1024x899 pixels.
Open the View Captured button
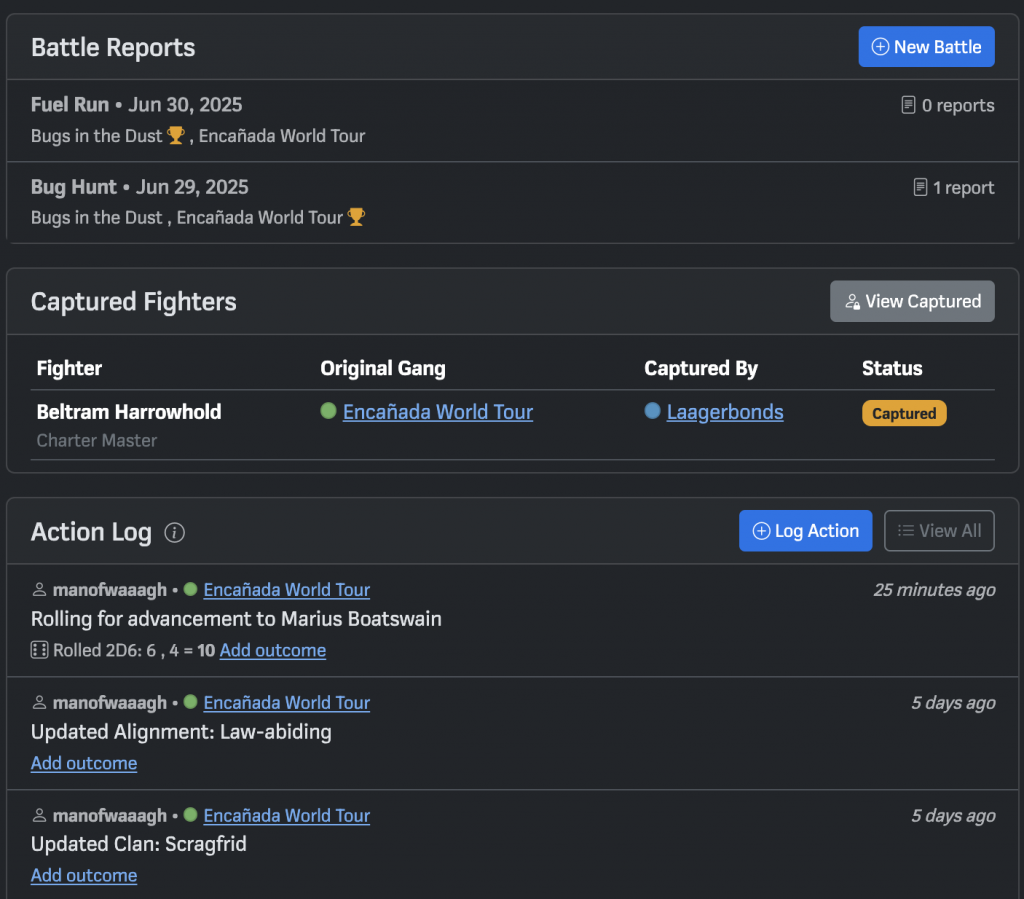pos(912,301)
